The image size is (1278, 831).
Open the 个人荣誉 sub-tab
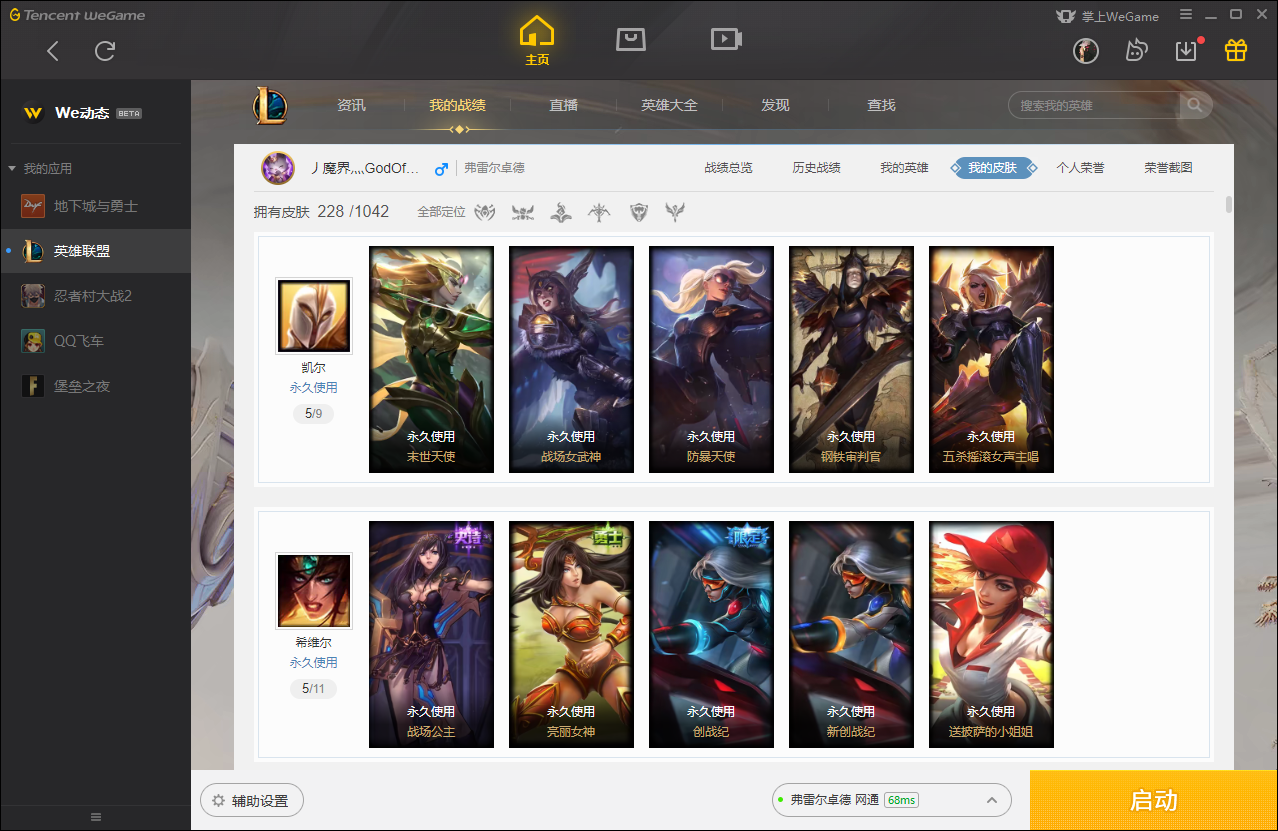click(1080, 168)
